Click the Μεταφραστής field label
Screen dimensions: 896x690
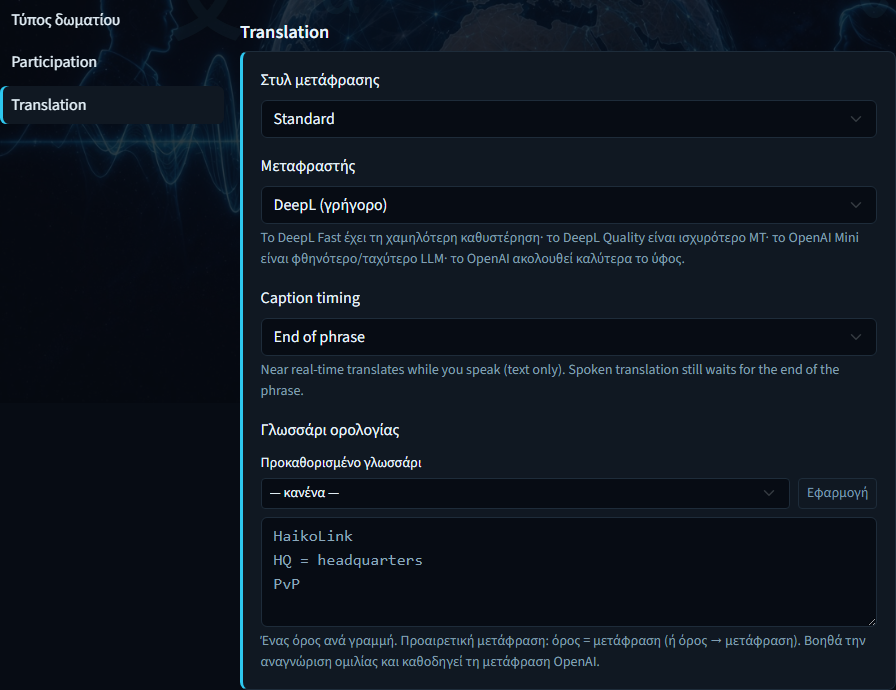(x=308, y=166)
